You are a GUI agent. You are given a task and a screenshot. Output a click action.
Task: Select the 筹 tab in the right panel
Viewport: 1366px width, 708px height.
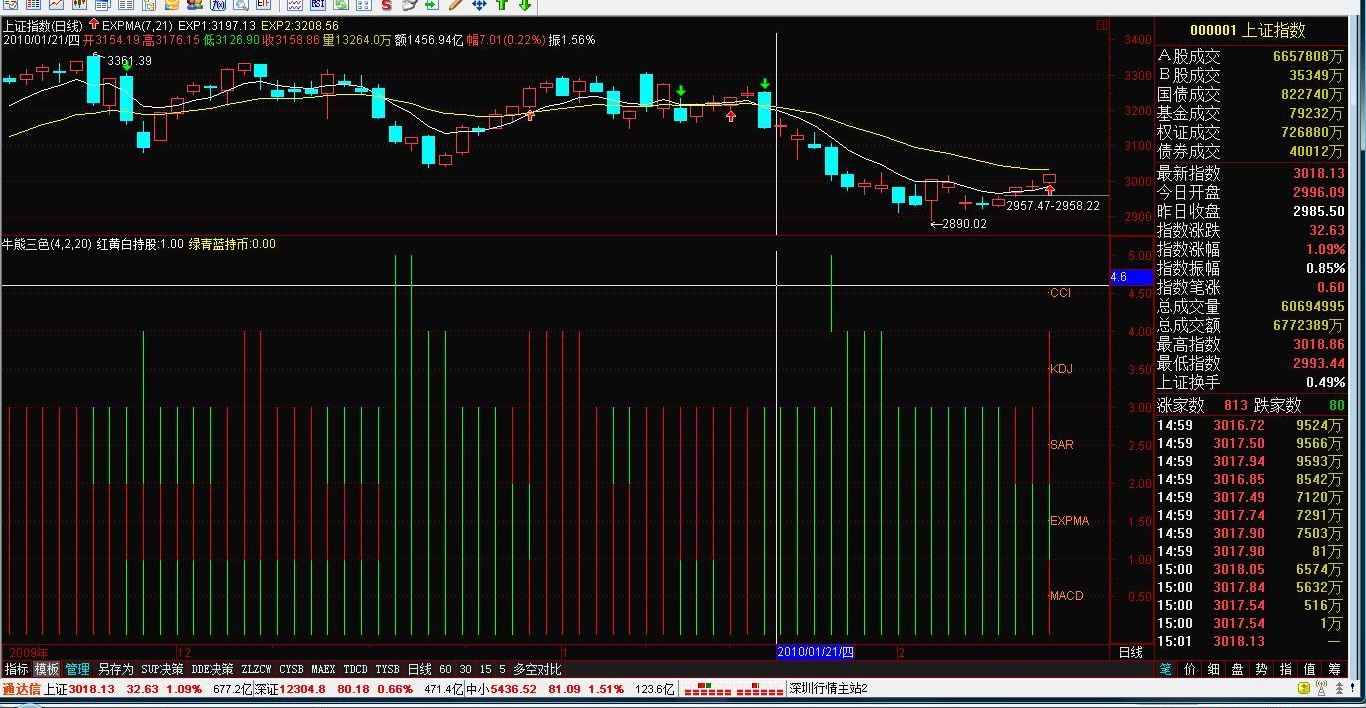coord(1334,669)
